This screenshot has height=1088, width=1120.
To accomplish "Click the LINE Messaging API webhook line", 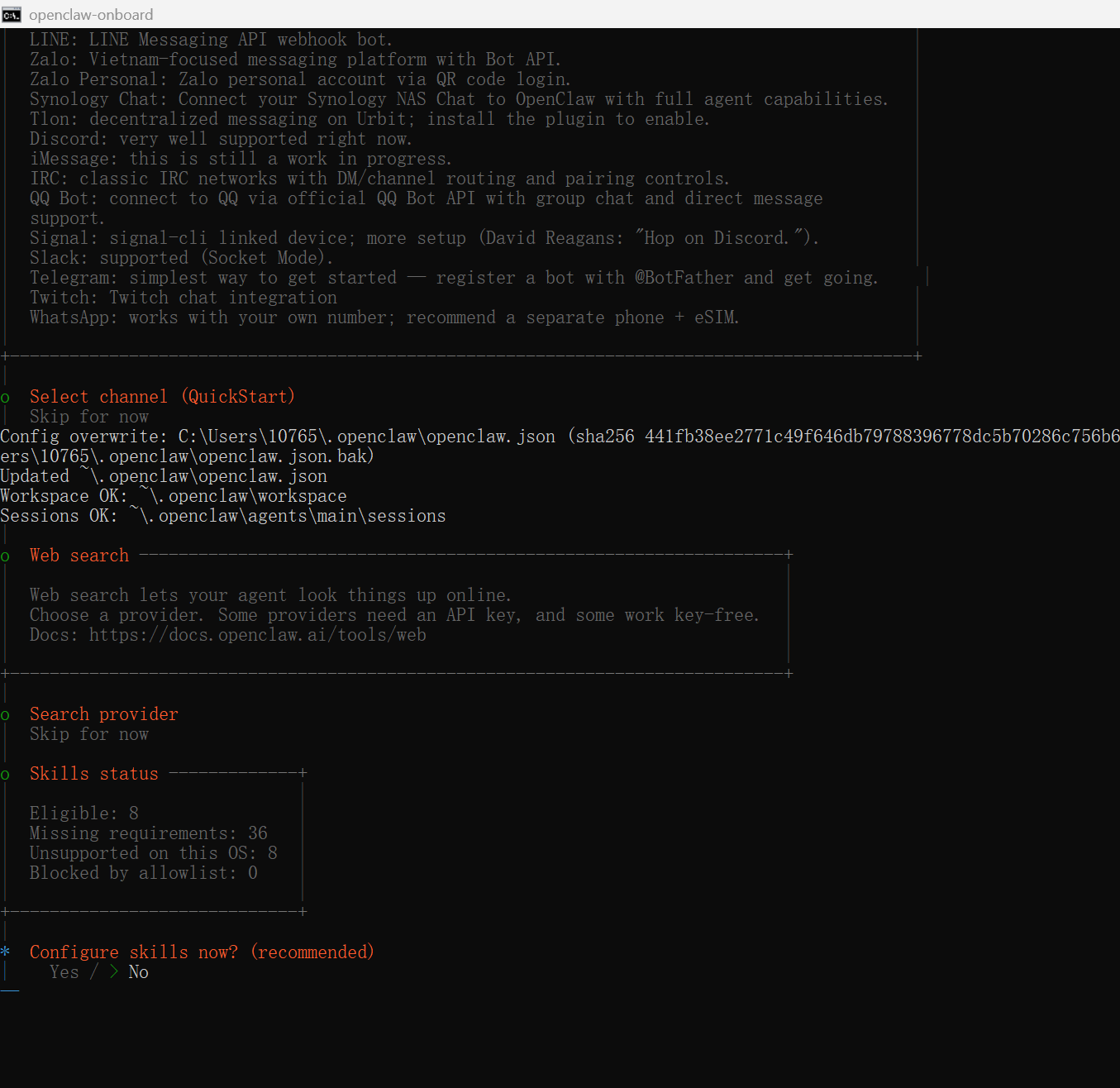I will pos(211,40).
